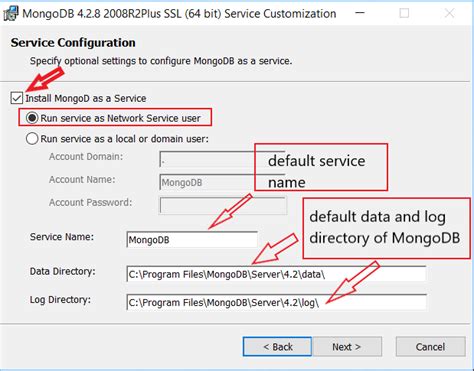Toggle Install MongoD as a Service checkbox

[x=16, y=98]
